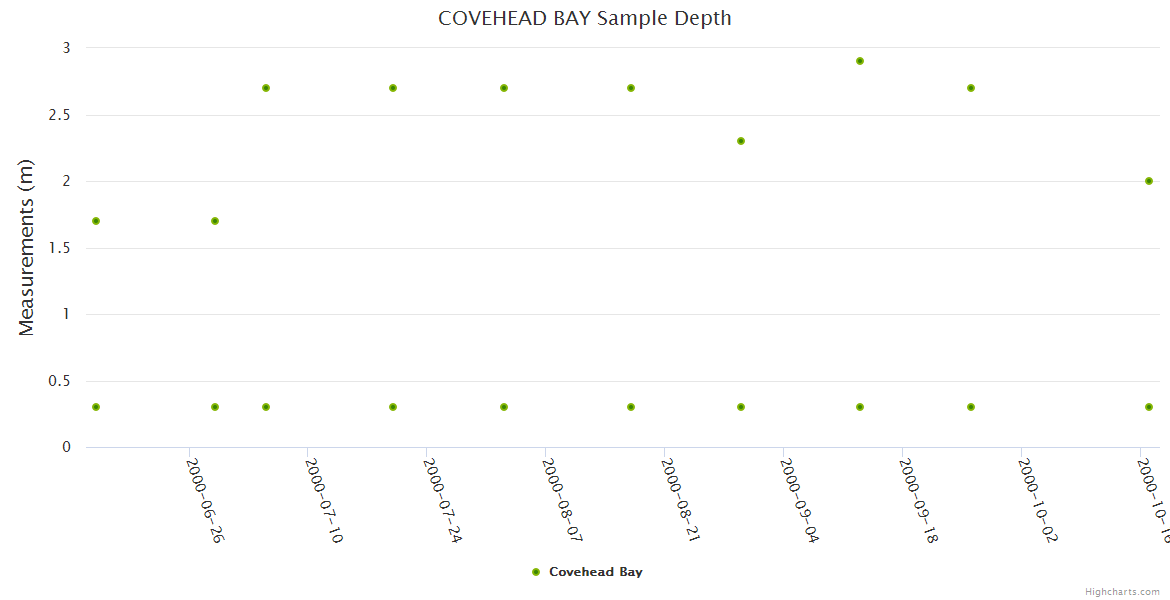This screenshot has height=600, width=1170.
Task: Click the COVEHEAD BAY Sample Depth title
Action: click(x=584, y=18)
